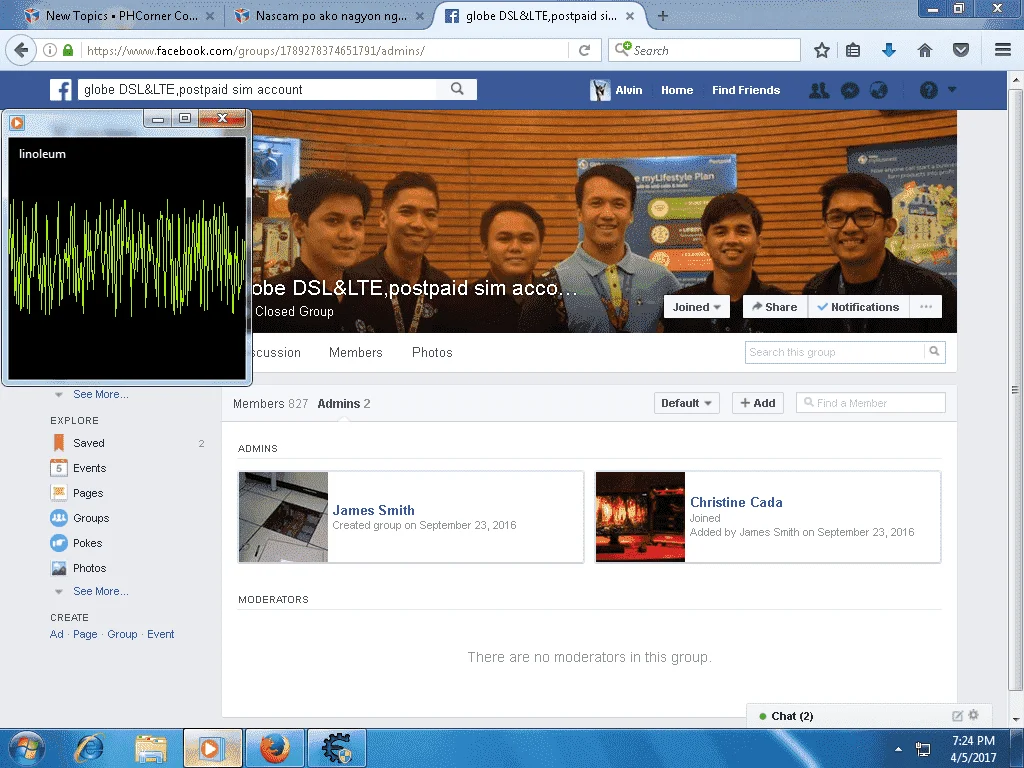Open Facebook messages icon

coord(850,90)
